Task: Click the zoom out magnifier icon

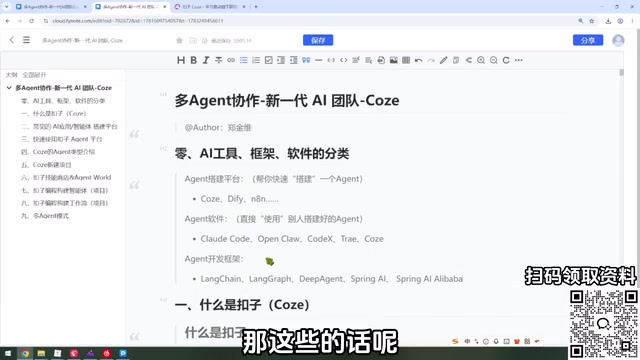Action: (x=493, y=60)
